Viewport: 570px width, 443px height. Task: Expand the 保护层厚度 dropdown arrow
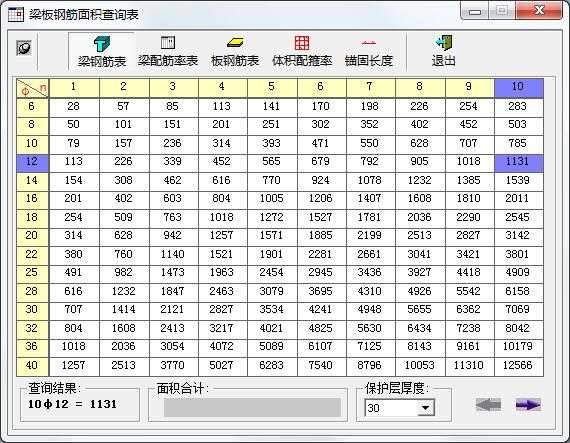425,408
